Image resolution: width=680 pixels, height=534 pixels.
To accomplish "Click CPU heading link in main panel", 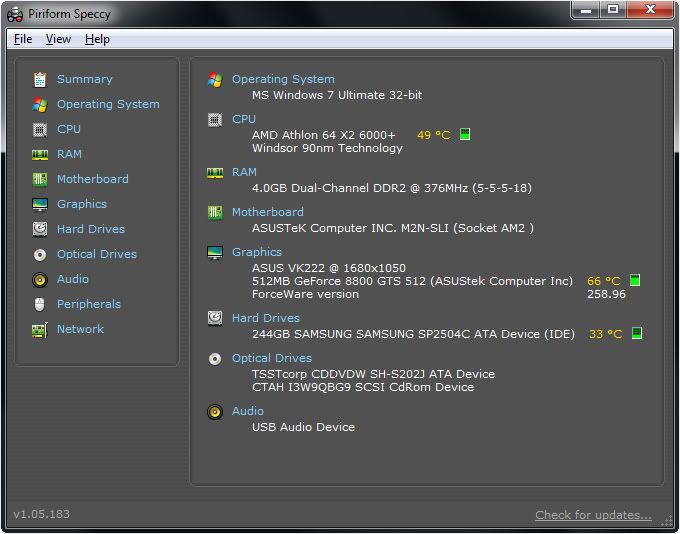I will 244,119.
